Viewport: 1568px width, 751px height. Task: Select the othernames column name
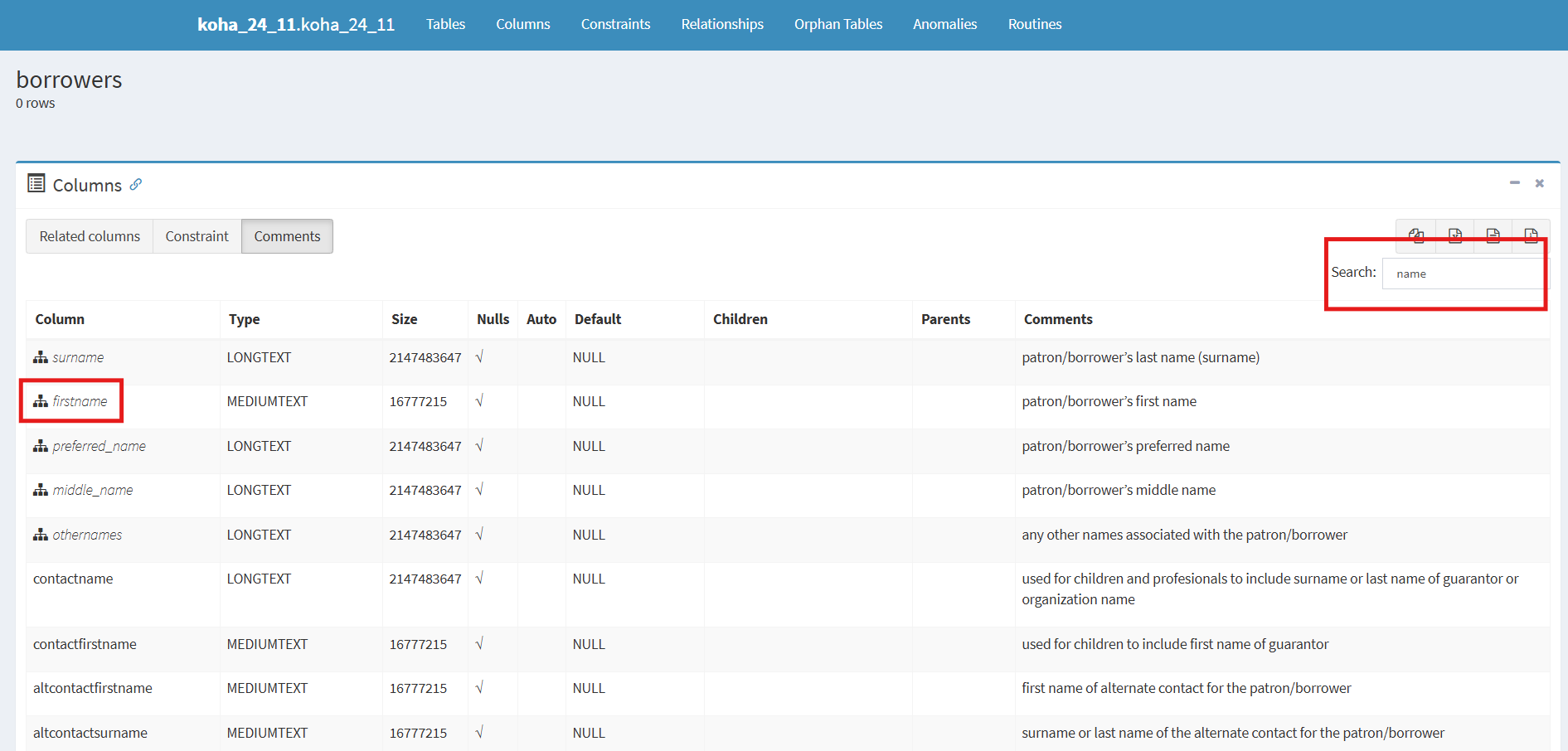click(x=87, y=535)
